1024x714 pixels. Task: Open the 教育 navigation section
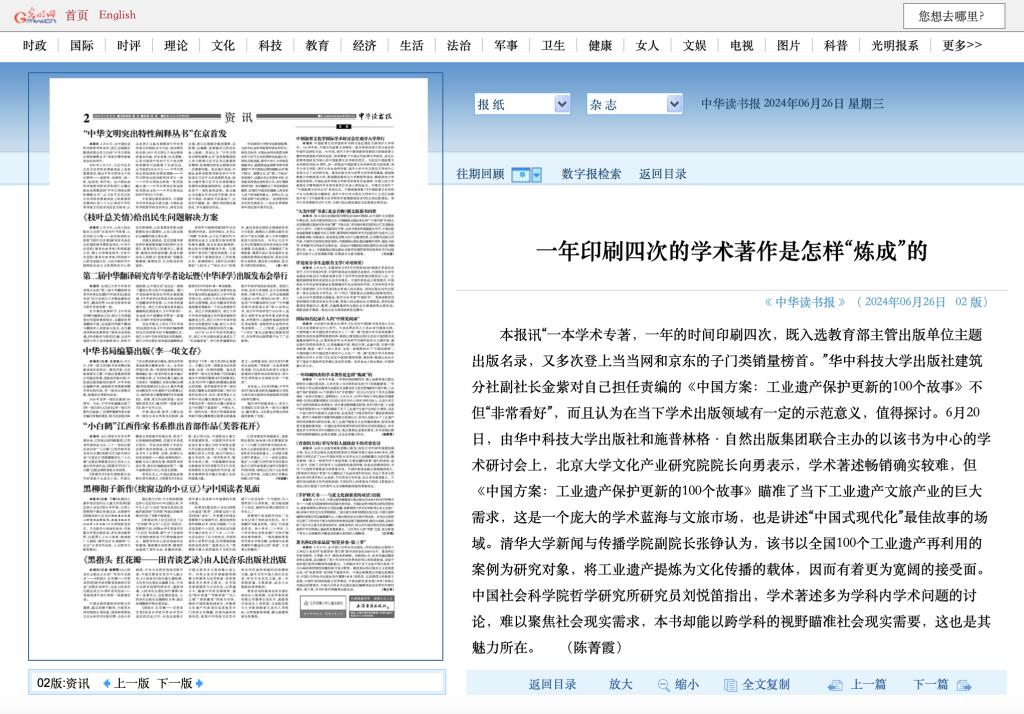317,46
